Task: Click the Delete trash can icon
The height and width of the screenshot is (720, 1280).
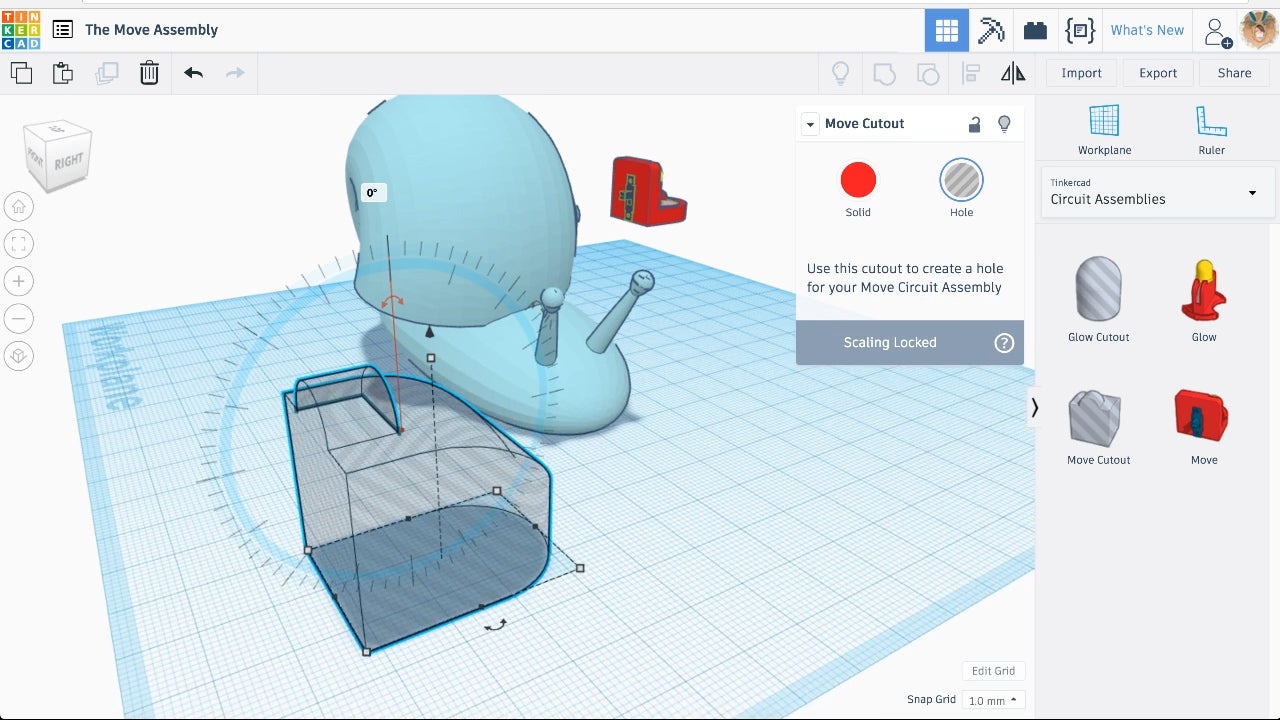Action: pyautogui.click(x=149, y=73)
